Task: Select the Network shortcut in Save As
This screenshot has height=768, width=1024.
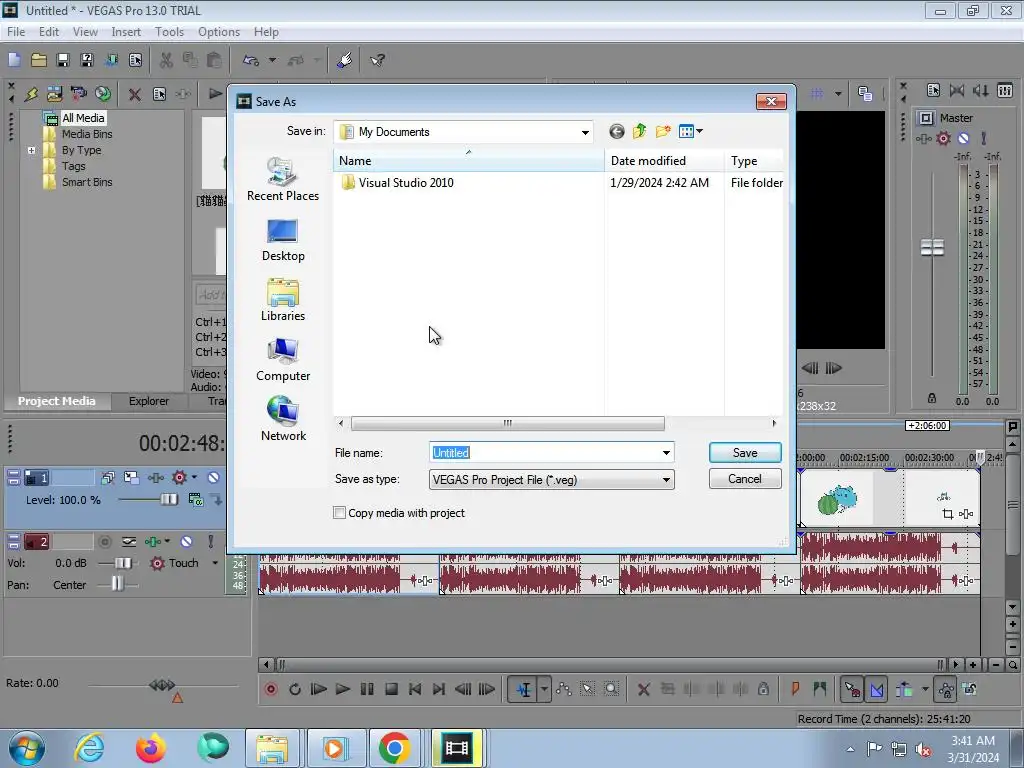Action: 283,419
